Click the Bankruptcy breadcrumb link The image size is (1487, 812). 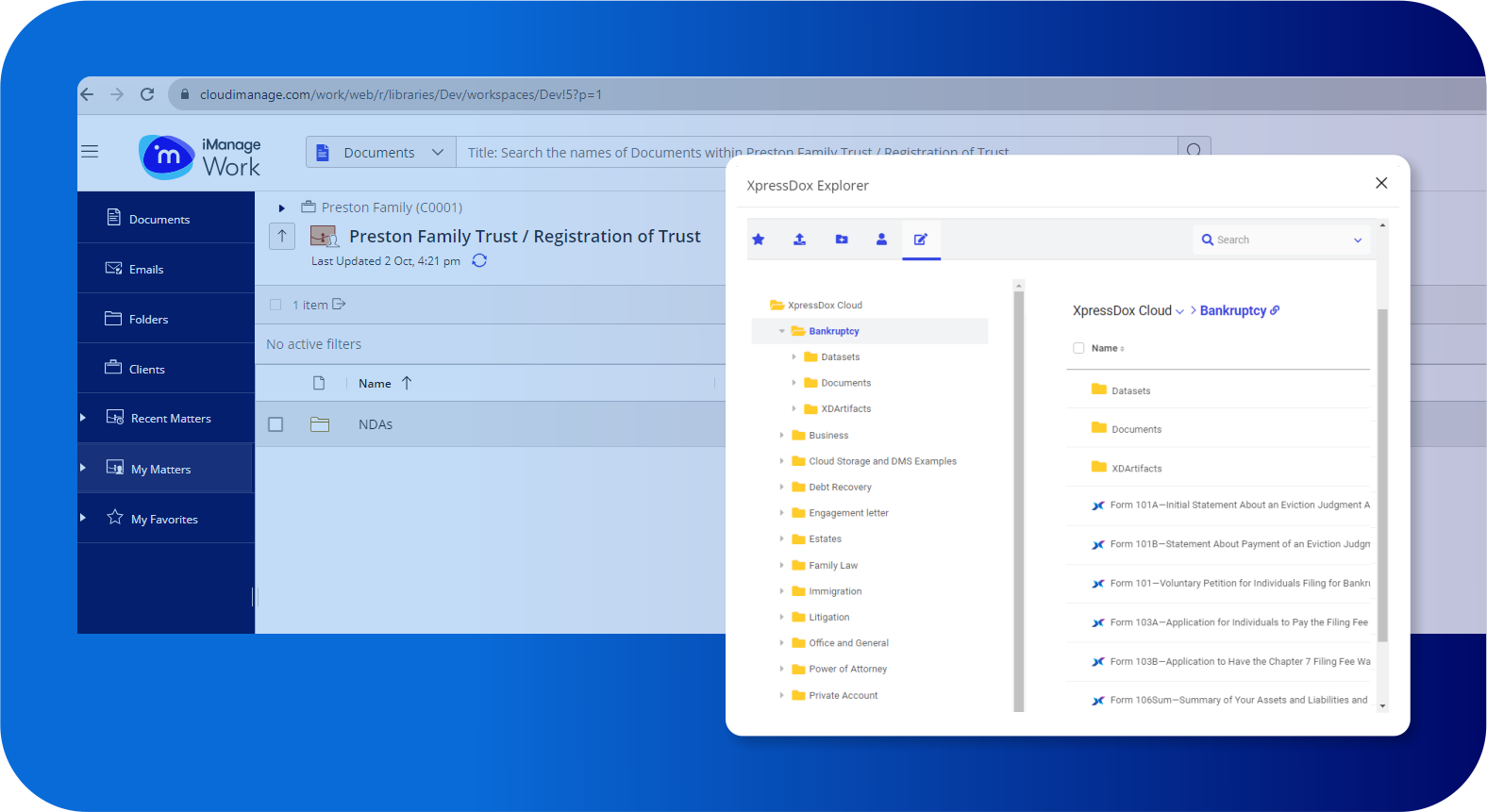[1233, 310]
